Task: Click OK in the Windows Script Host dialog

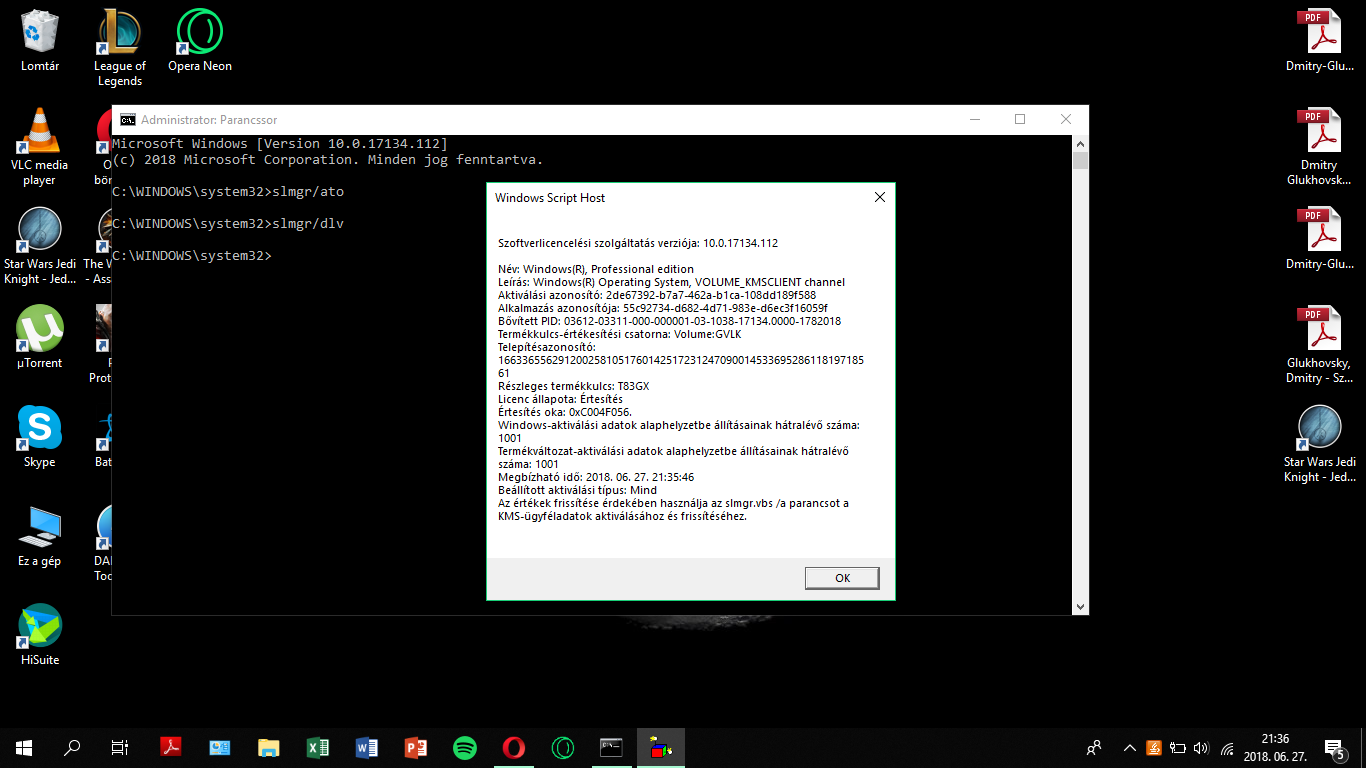Action: (842, 578)
